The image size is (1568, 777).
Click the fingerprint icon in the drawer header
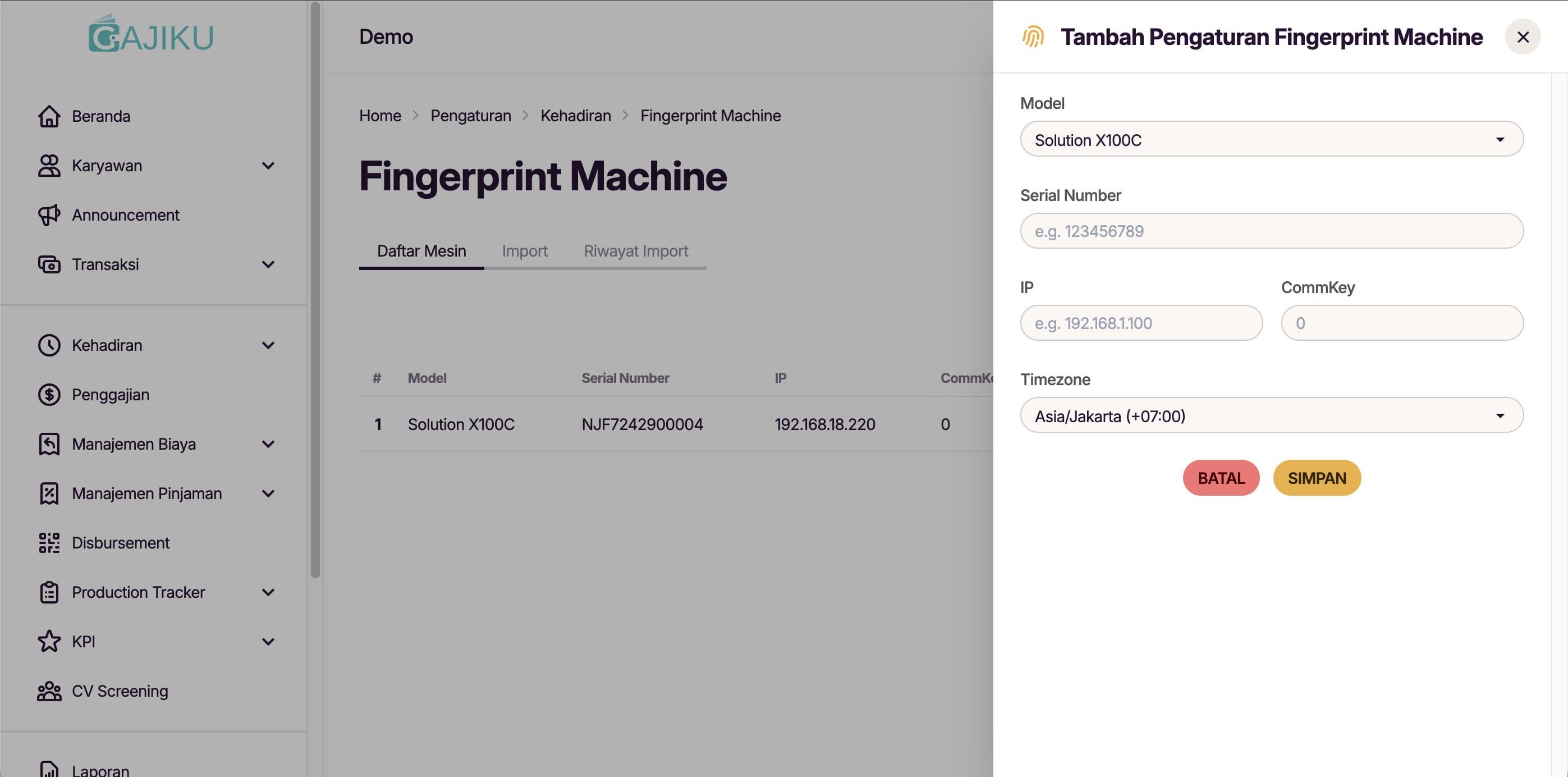click(1033, 36)
